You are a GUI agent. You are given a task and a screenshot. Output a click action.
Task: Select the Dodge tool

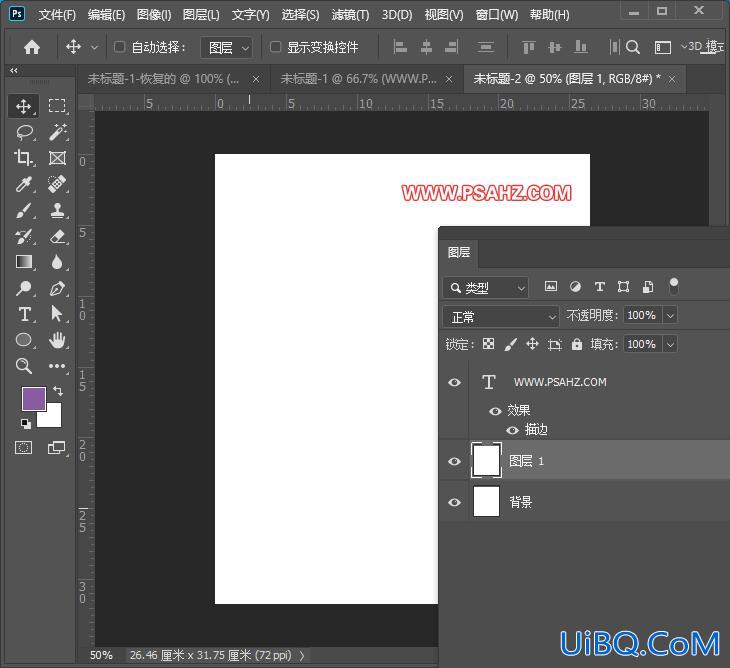23,288
